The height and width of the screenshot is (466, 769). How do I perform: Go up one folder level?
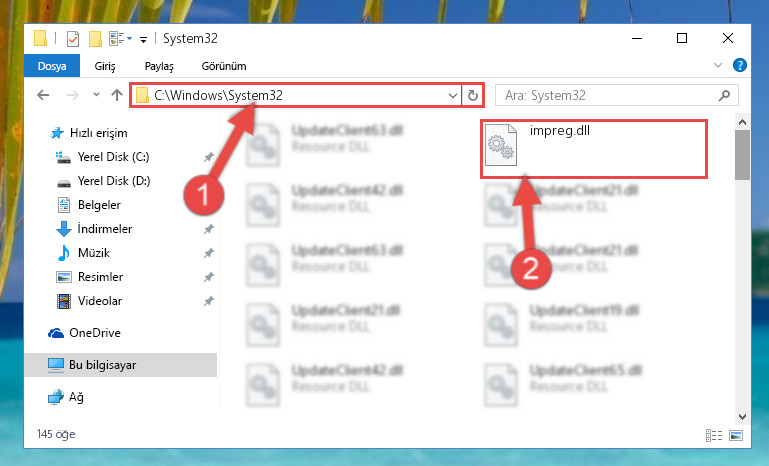tap(117, 95)
